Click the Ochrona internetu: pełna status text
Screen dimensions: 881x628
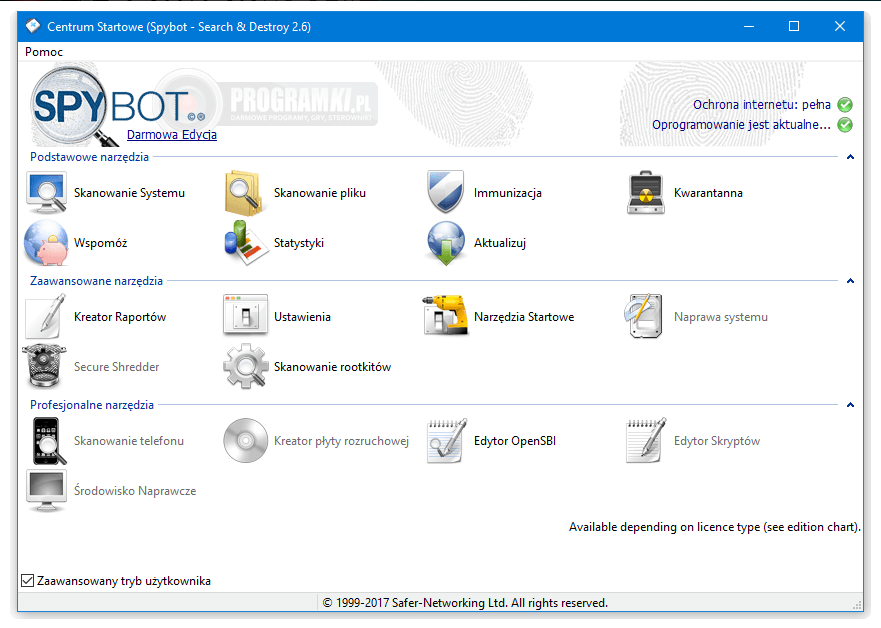761,104
